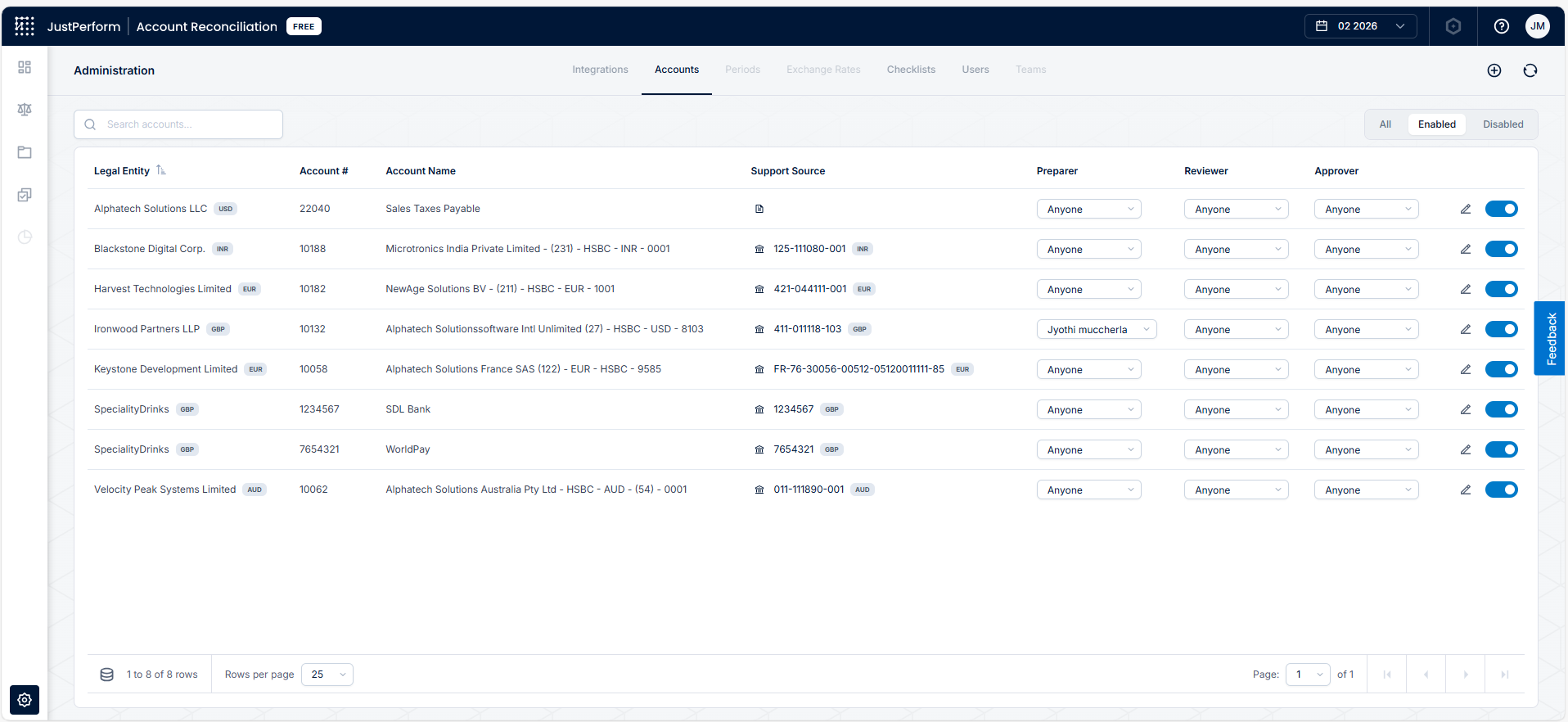Sort by the Legal Entity sort icon
The width and height of the screenshot is (1568, 722).
(x=161, y=170)
